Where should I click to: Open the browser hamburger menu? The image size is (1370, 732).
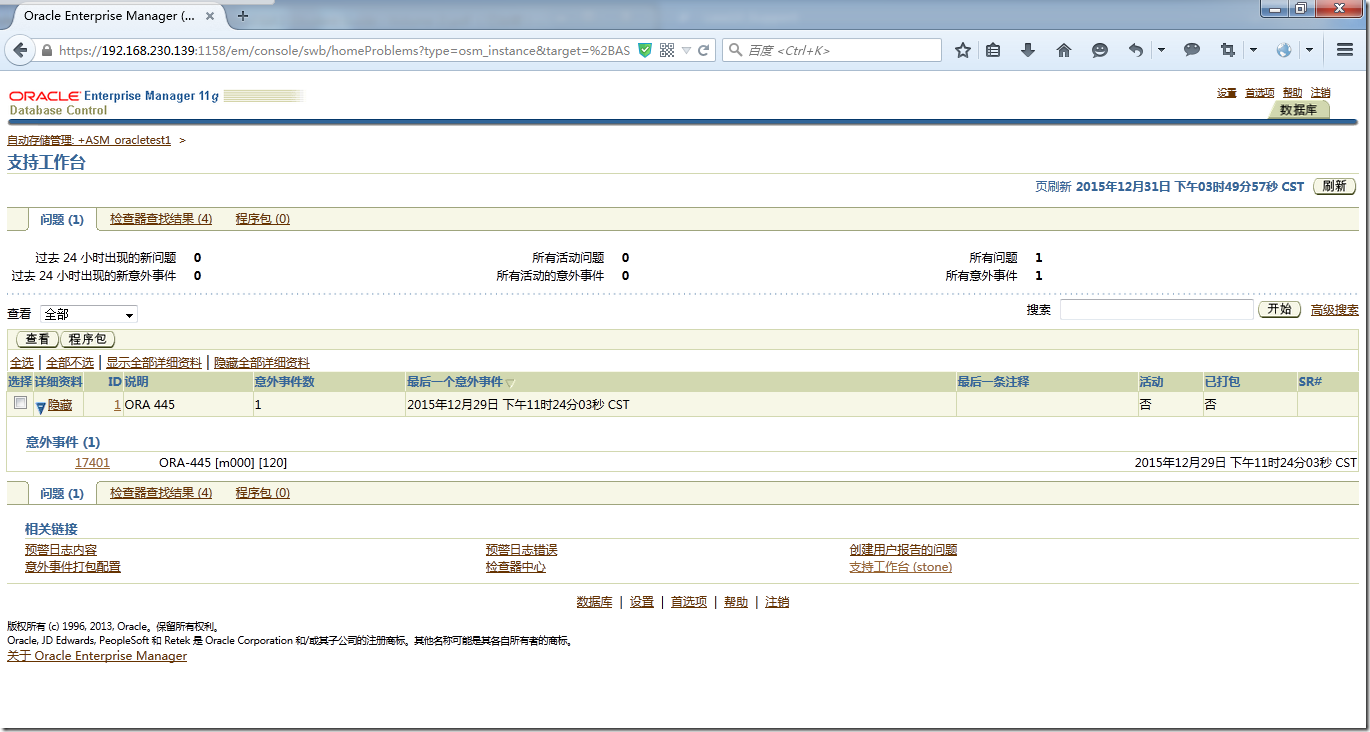pyautogui.click(x=1344, y=50)
